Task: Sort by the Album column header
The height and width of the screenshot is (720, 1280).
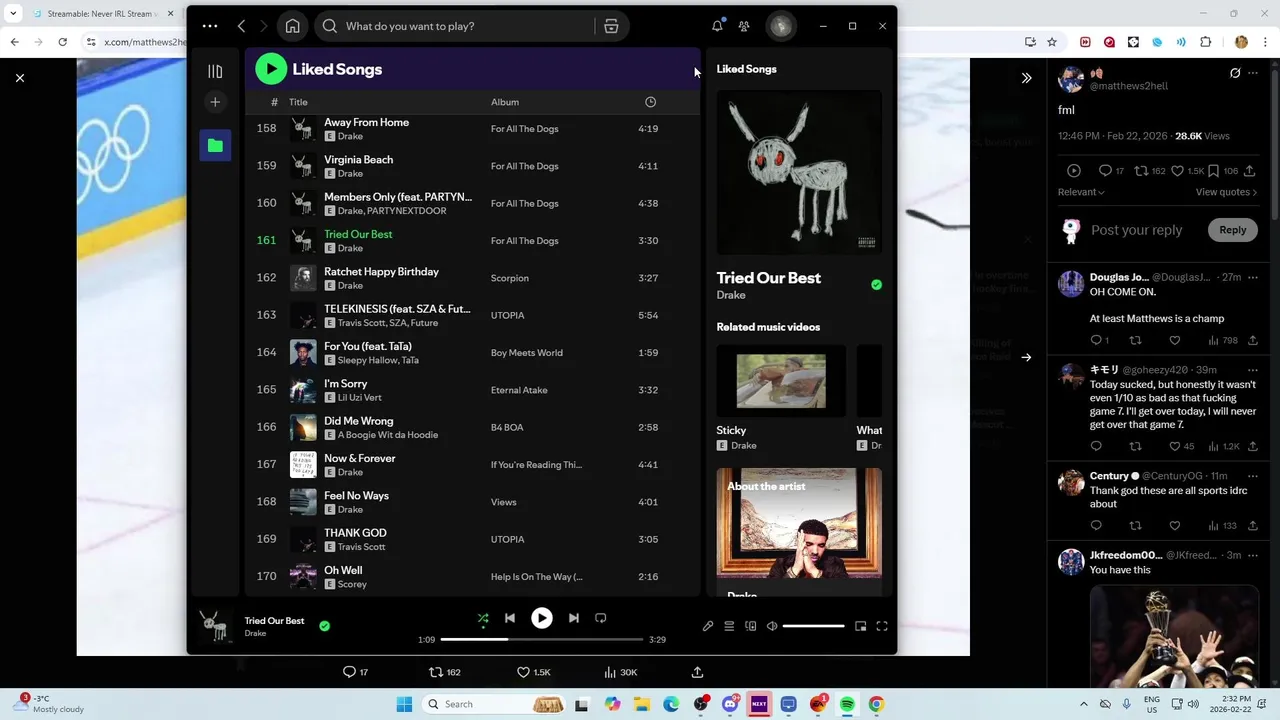Action: pos(505,102)
